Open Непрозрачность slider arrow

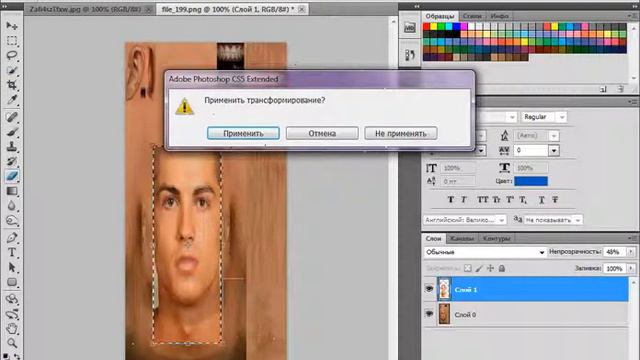[x=631, y=252]
